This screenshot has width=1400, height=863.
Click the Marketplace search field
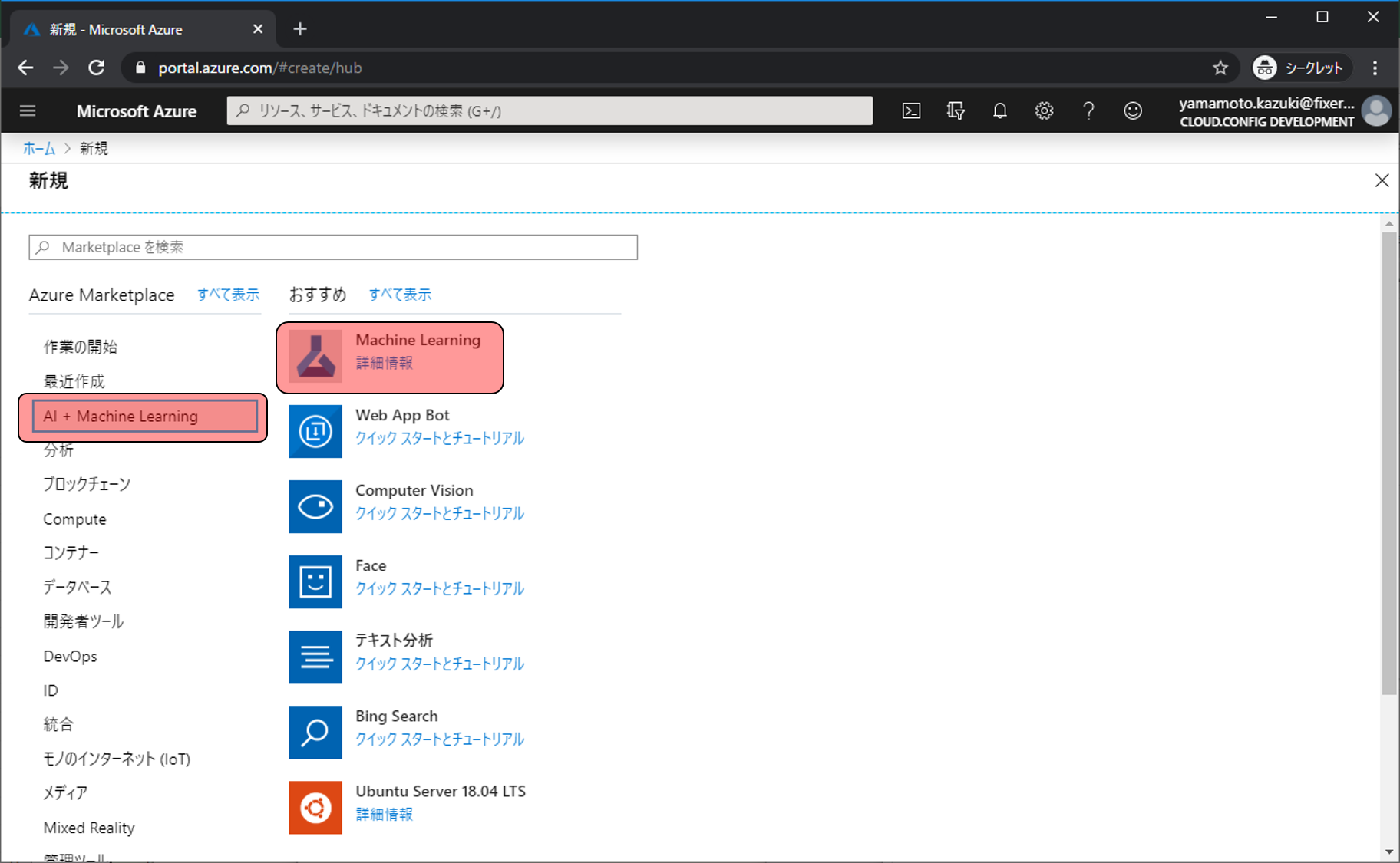tap(333, 247)
